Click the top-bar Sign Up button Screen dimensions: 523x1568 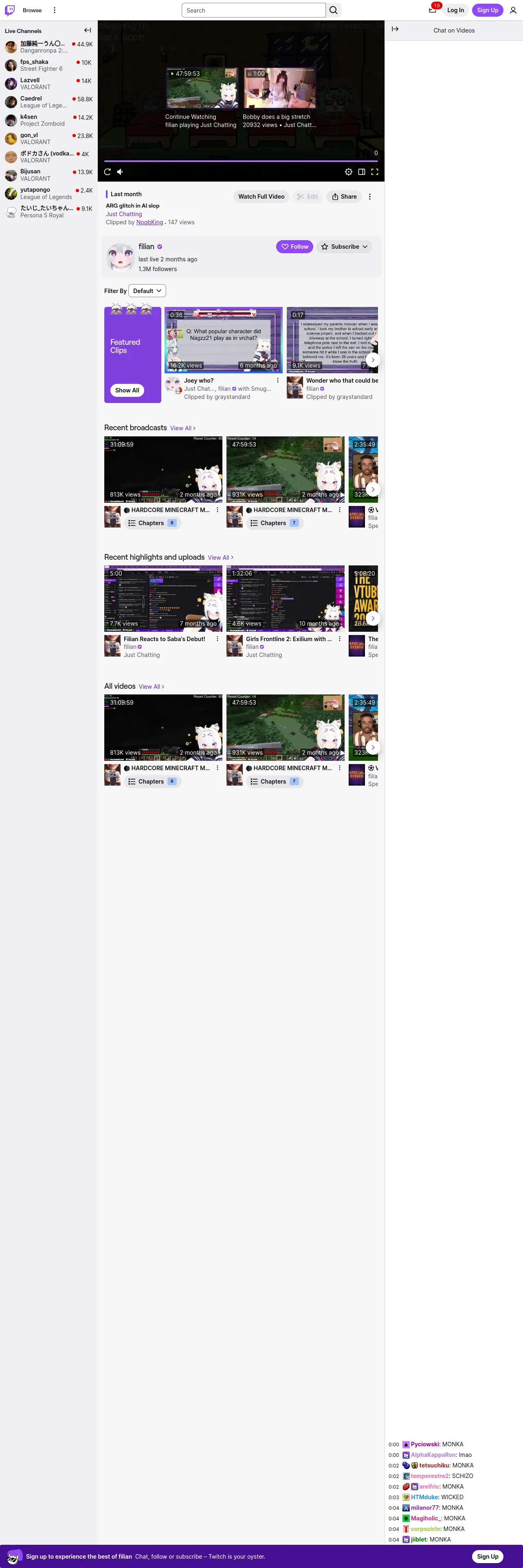coord(488,10)
